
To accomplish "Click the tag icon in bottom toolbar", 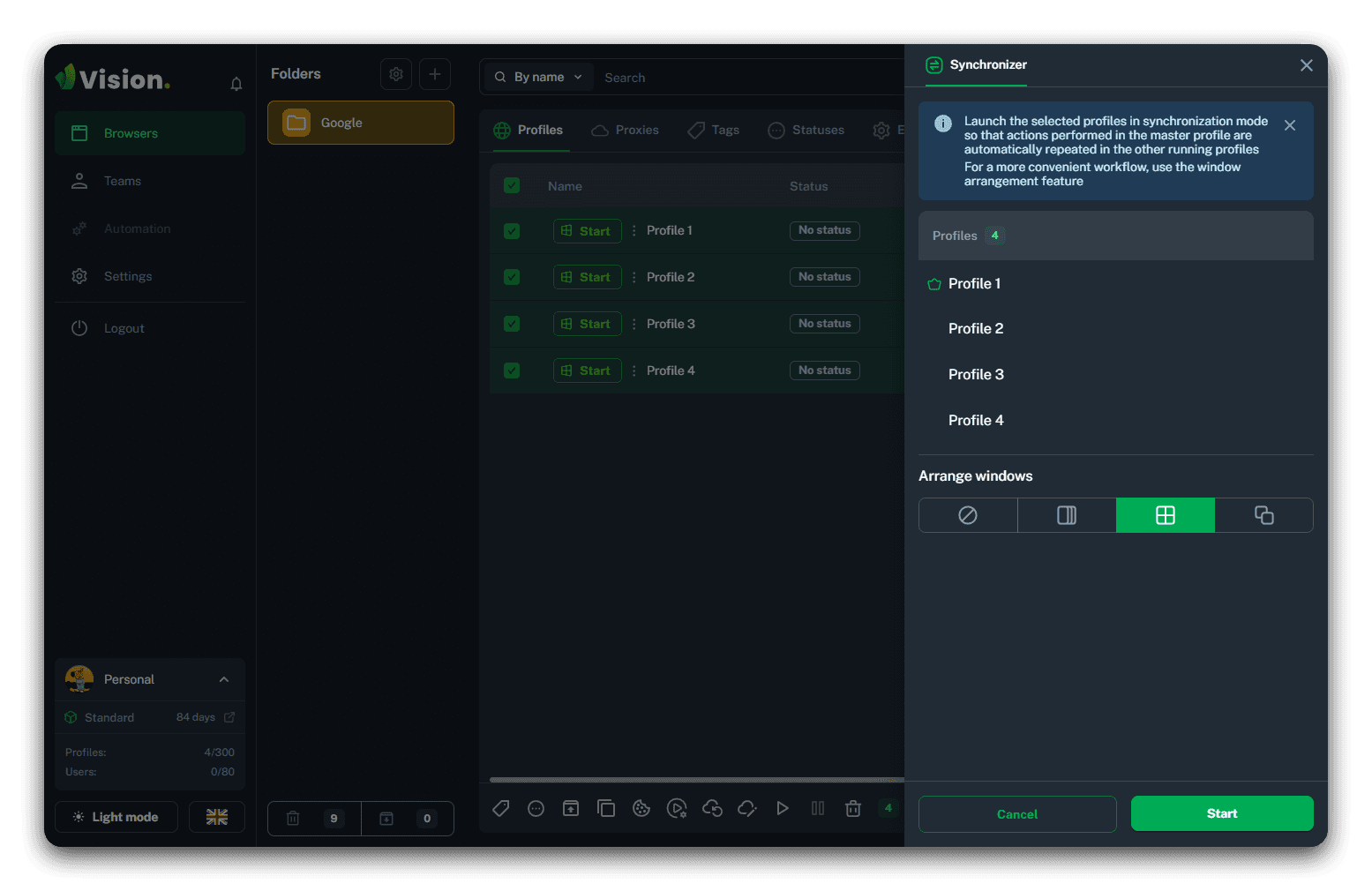I will point(500,808).
